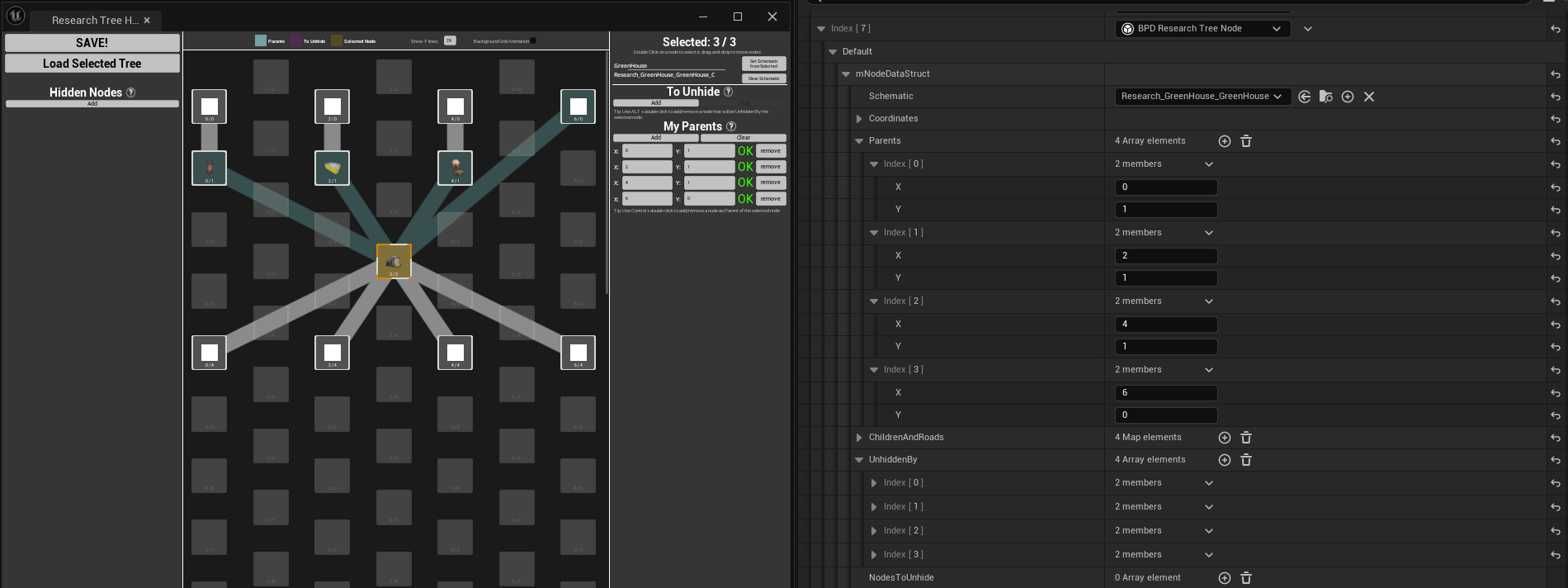Select node 4/0 in research tree
Viewport: 1568px width, 588px height.
456,107
